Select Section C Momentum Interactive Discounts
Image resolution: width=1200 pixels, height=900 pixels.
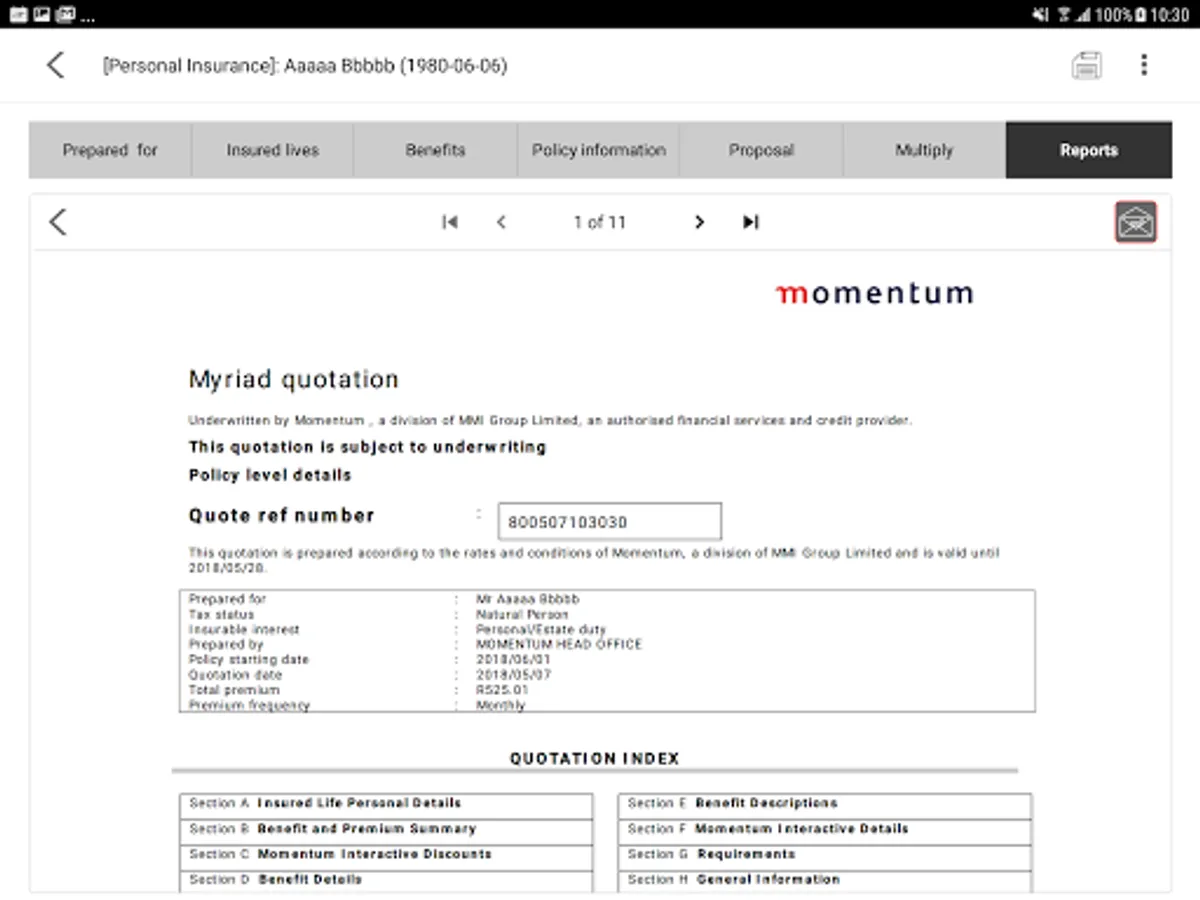click(x=386, y=855)
